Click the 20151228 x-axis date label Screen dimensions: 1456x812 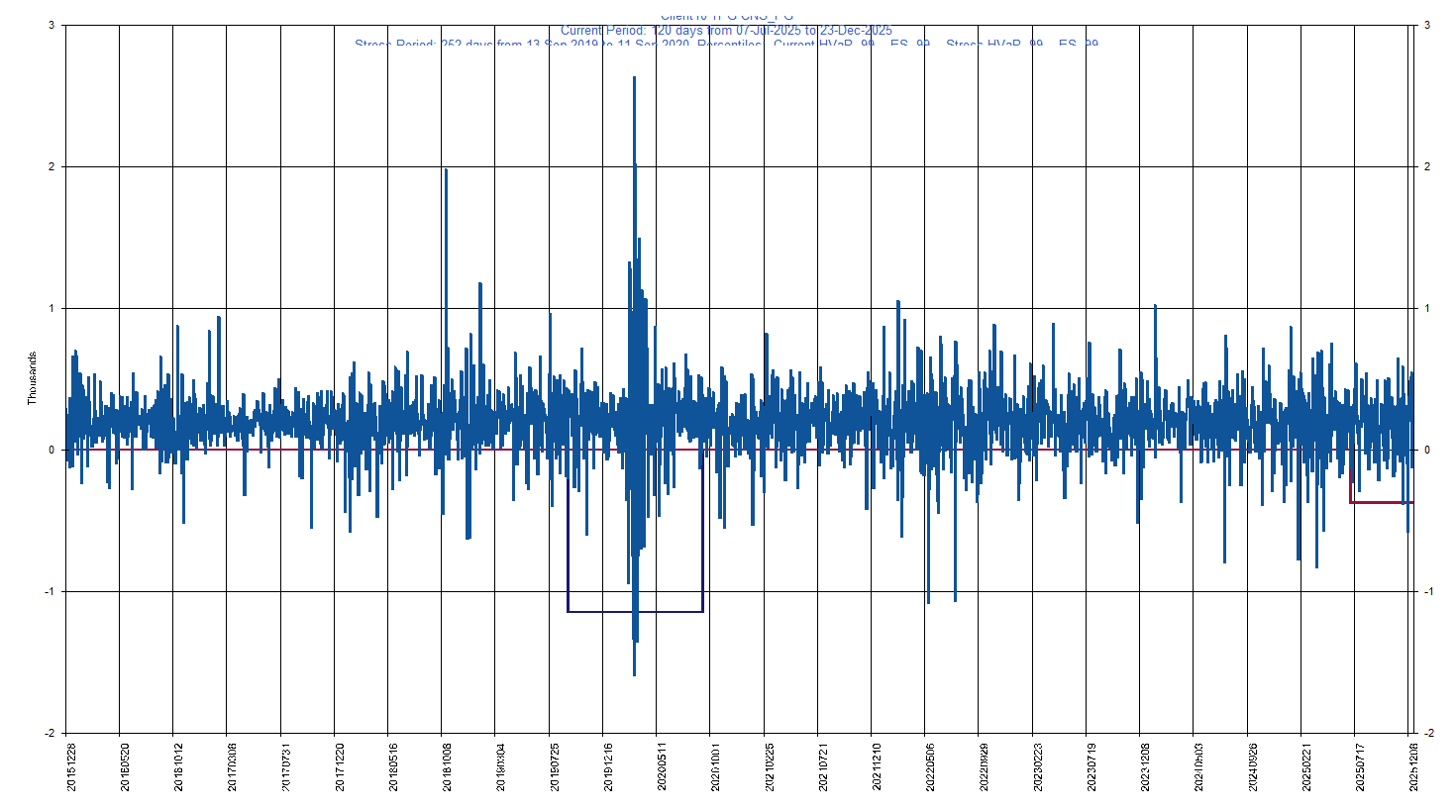69,767
